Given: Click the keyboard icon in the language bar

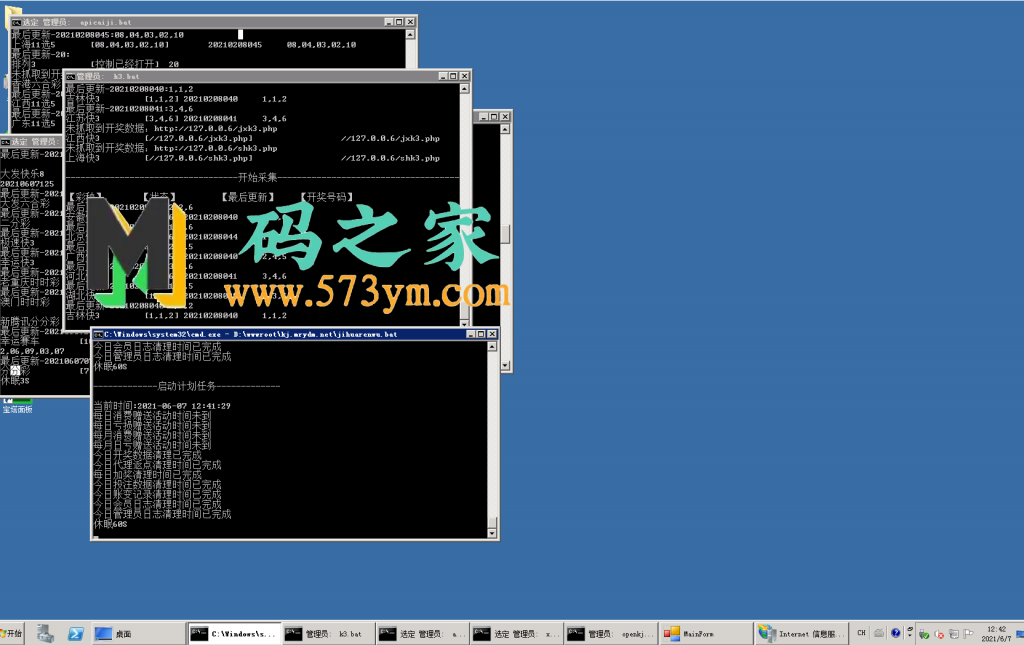Looking at the screenshot, I should click(x=879, y=633).
